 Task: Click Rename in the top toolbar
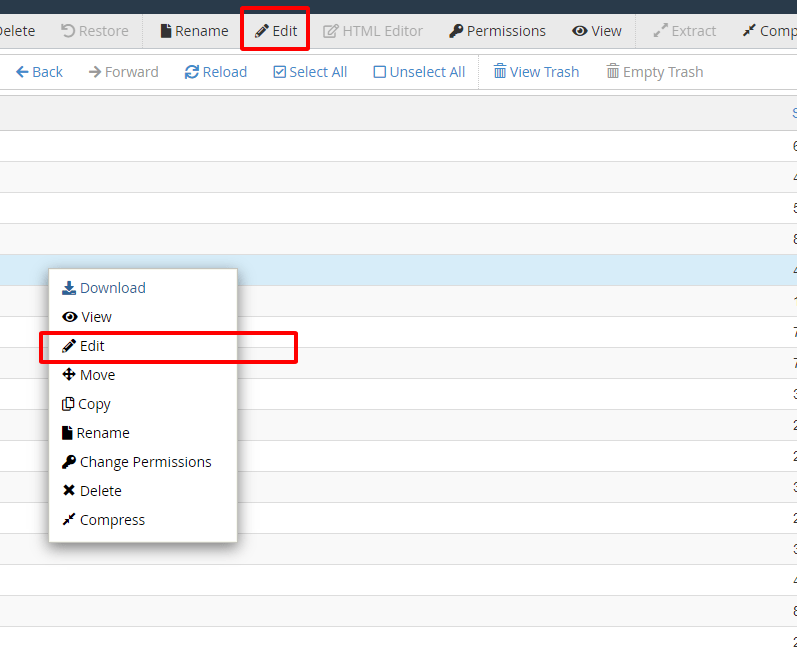194,31
